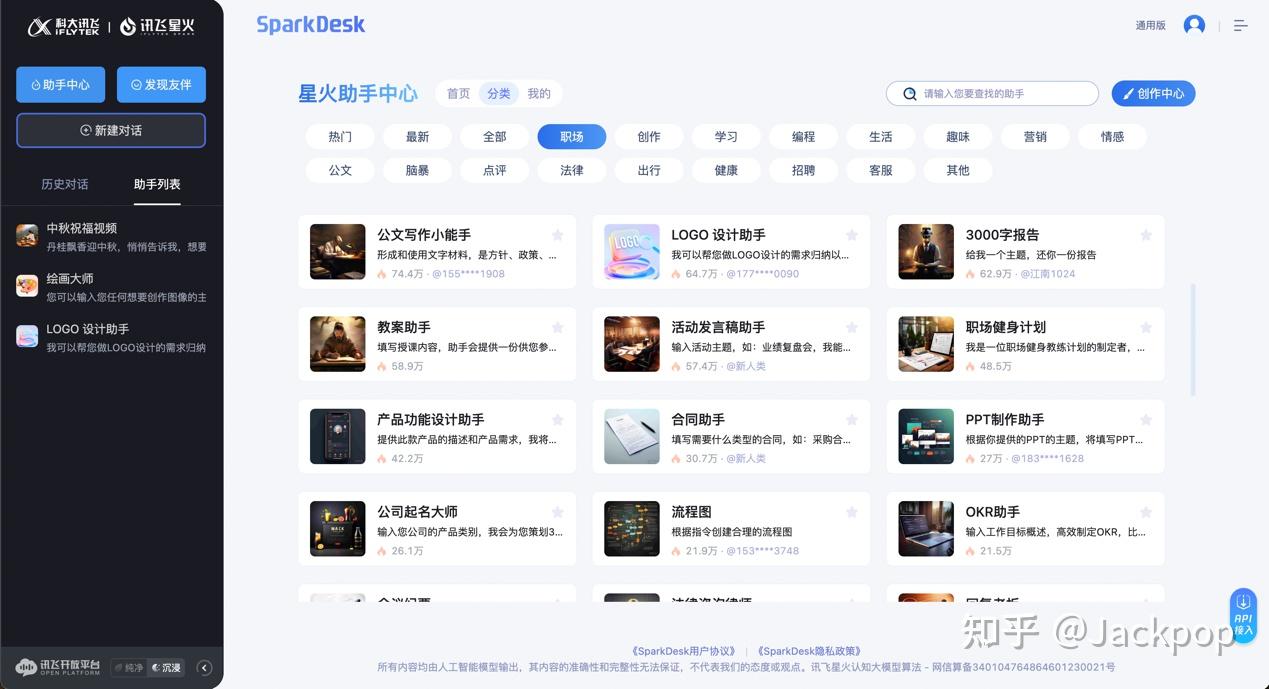Select the 职场 category

click(x=572, y=137)
